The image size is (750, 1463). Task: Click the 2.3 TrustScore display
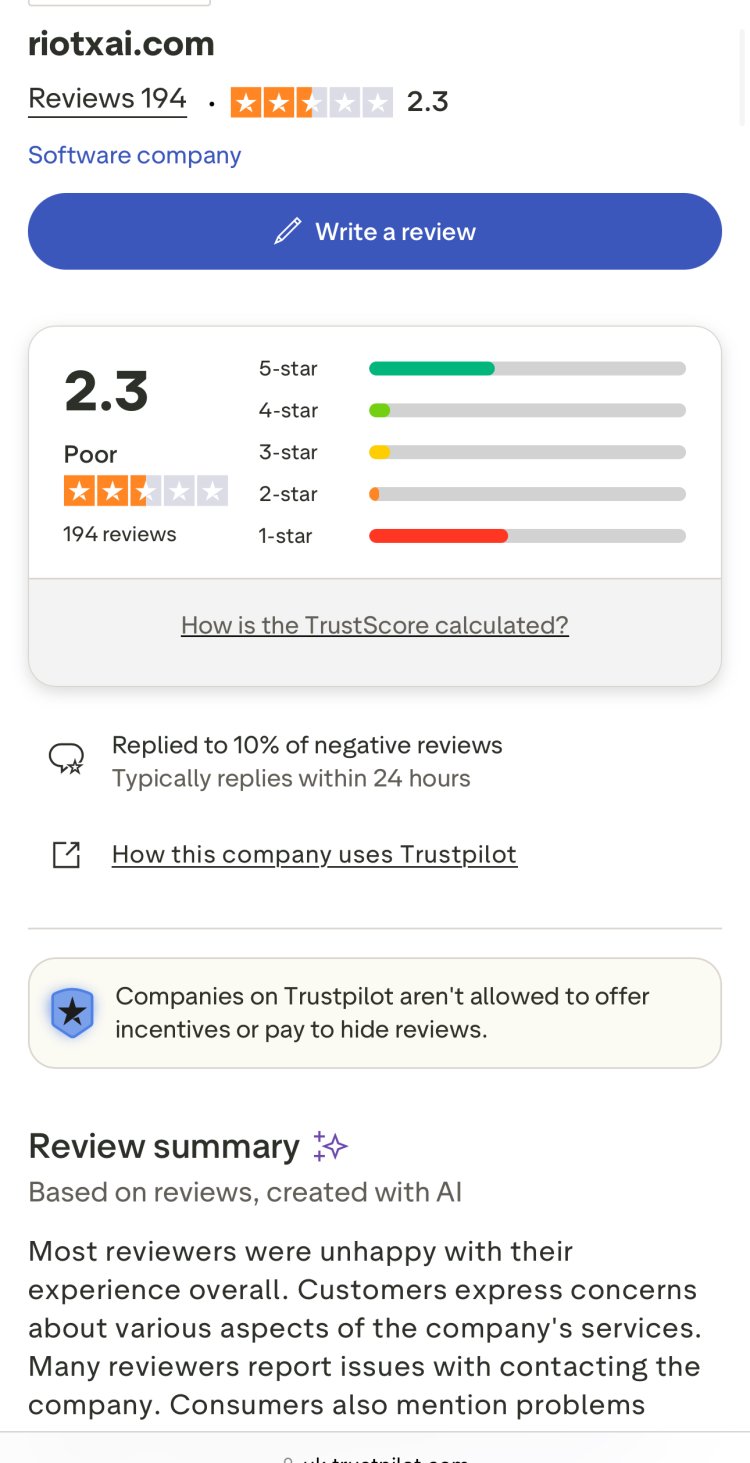(x=105, y=391)
